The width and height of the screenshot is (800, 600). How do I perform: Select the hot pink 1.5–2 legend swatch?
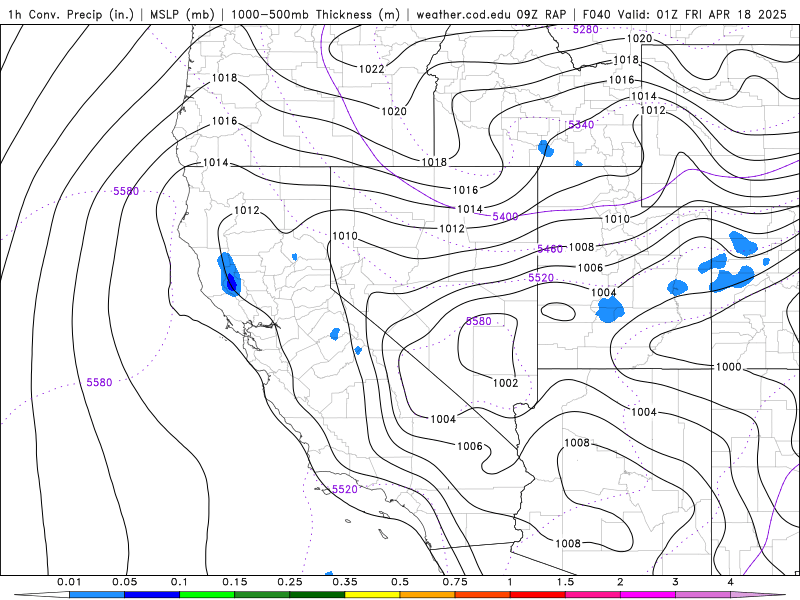coord(593,595)
